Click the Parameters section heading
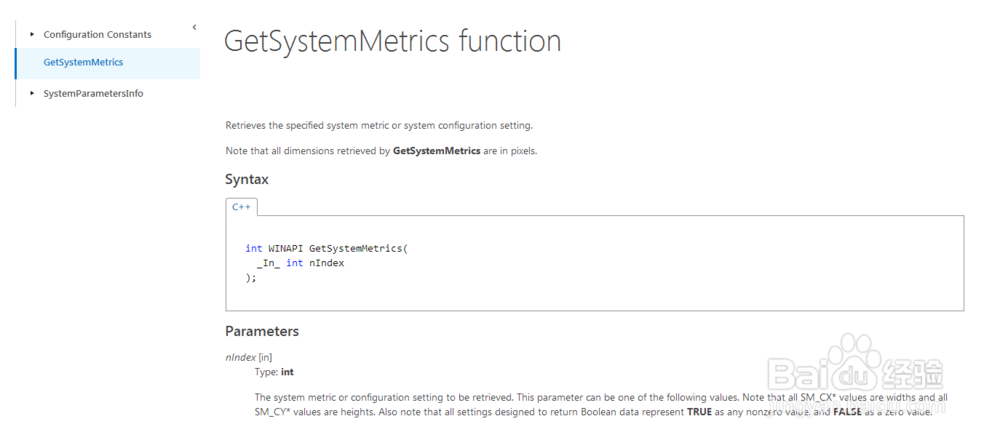Image resolution: width=1000 pixels, height=440 pixels. [x=262, y=332]
